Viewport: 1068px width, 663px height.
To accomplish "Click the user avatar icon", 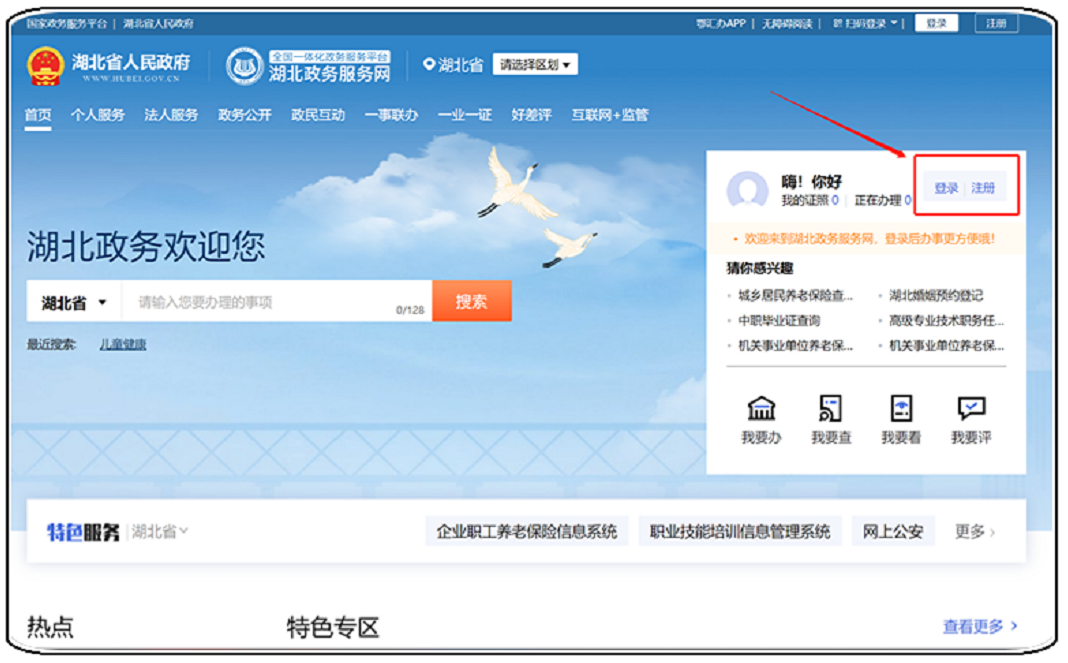I will (747, 189).
